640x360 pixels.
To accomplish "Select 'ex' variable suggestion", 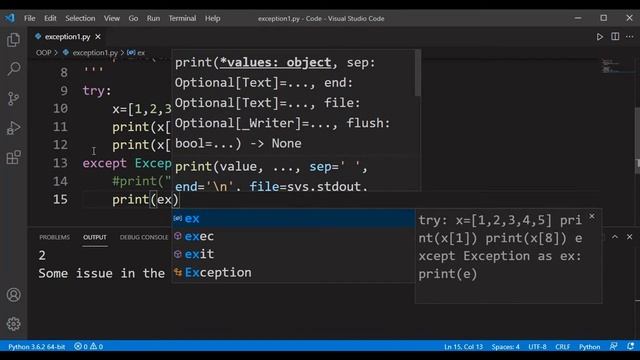I will 293,218.
